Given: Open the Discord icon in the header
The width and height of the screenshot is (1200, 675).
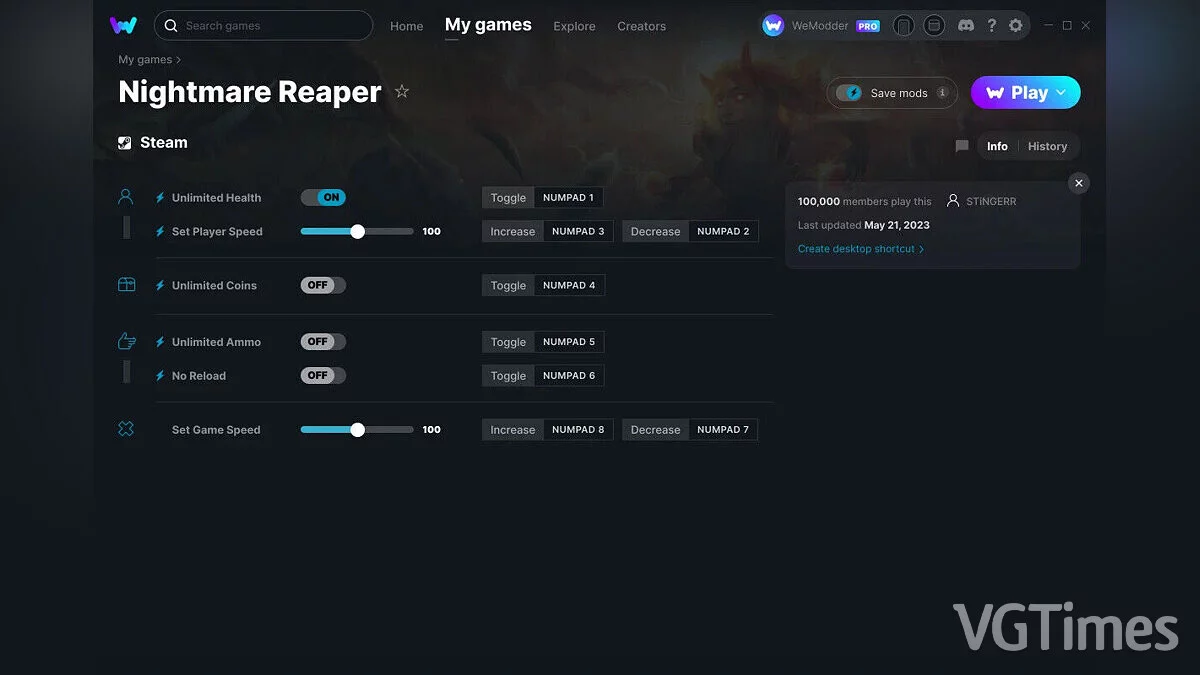Looking at the screenshot, I should (x=966, y=26).
